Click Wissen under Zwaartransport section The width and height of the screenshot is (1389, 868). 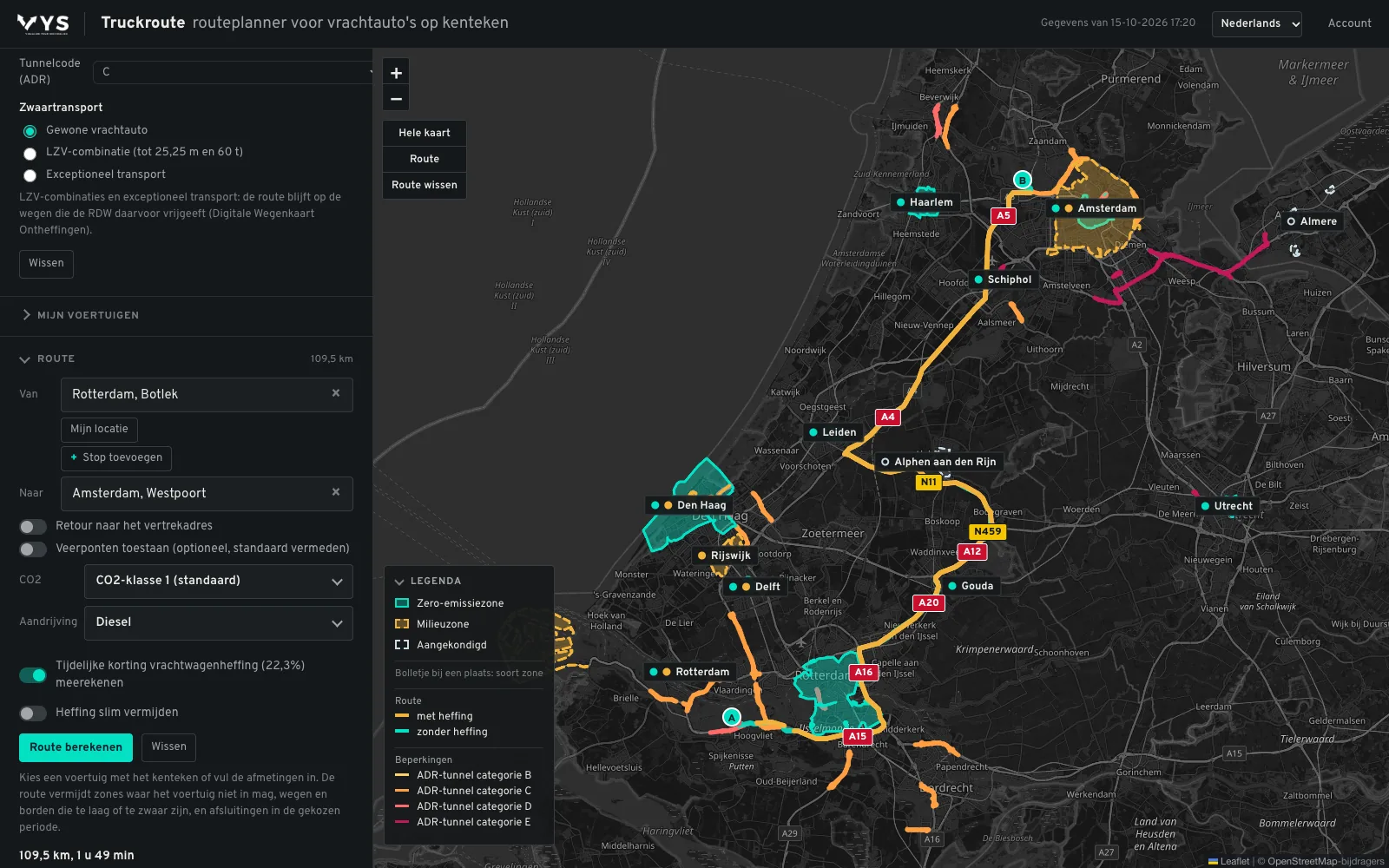tap(46, 264)
